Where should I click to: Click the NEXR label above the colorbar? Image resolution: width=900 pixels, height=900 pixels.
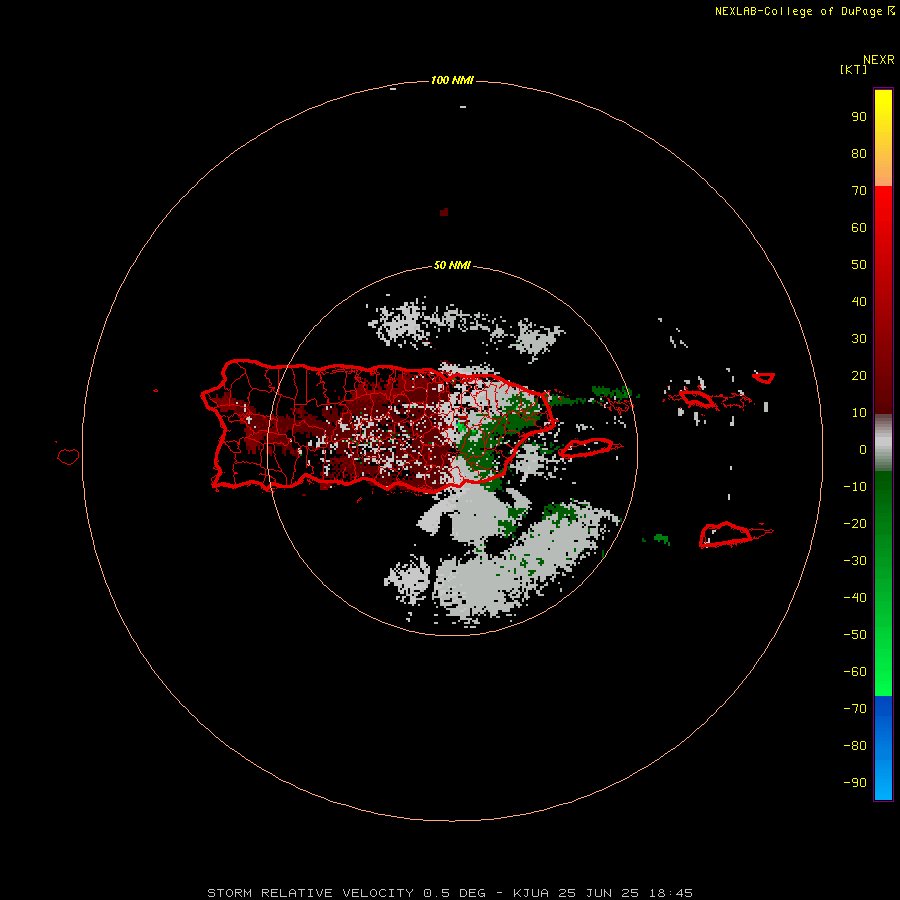point(878,60)
